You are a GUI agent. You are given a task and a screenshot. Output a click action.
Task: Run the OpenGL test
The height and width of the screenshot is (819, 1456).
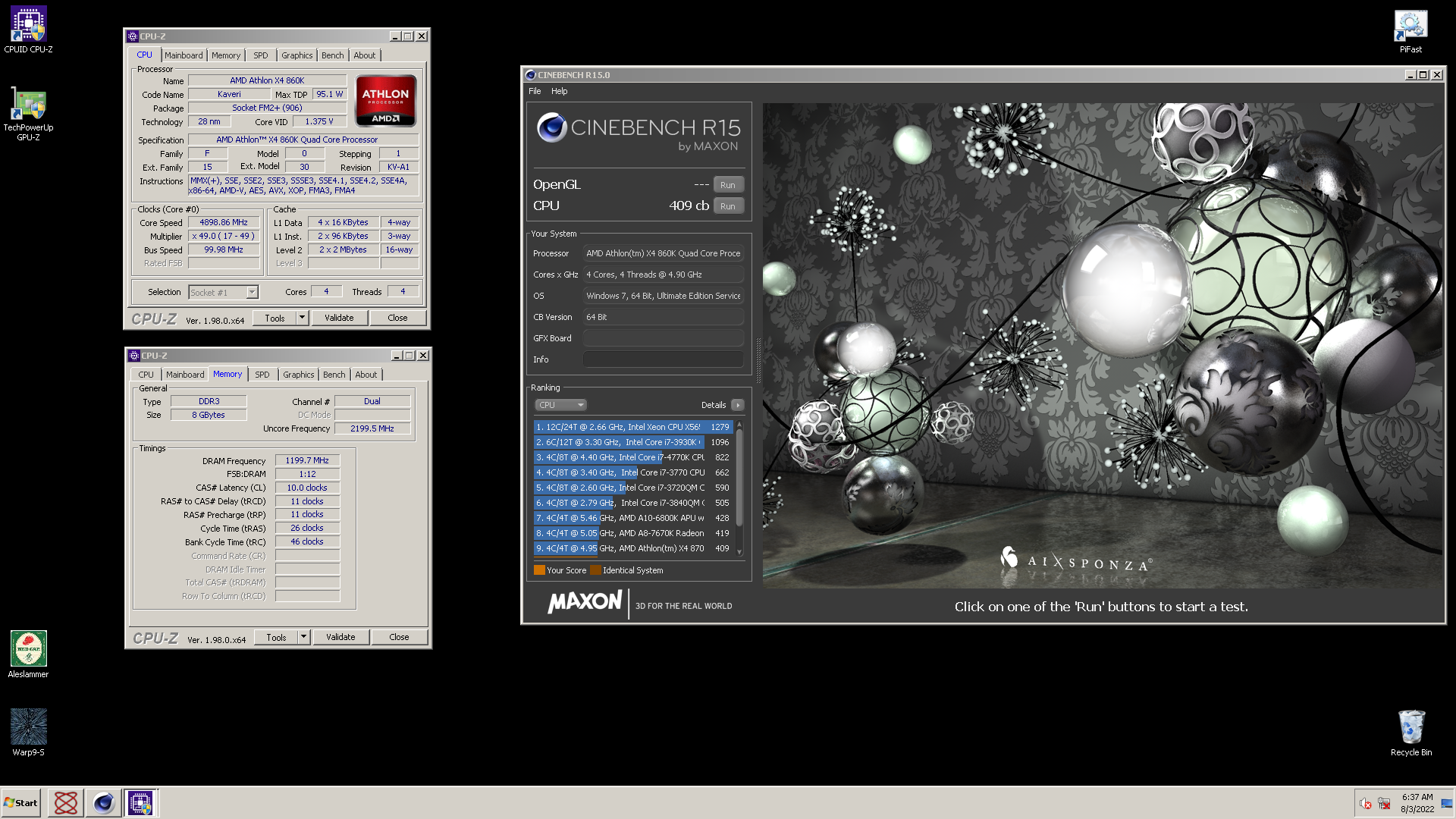coord(728,185)
